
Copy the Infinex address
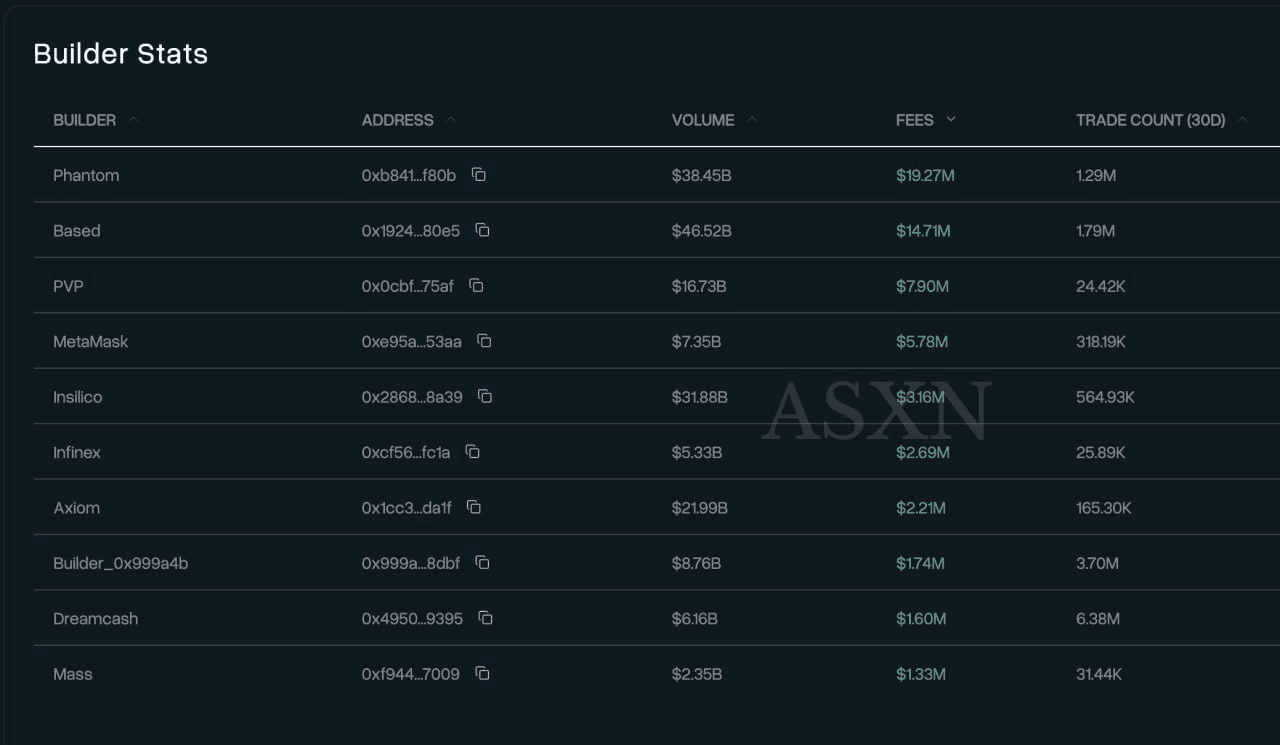473,452
